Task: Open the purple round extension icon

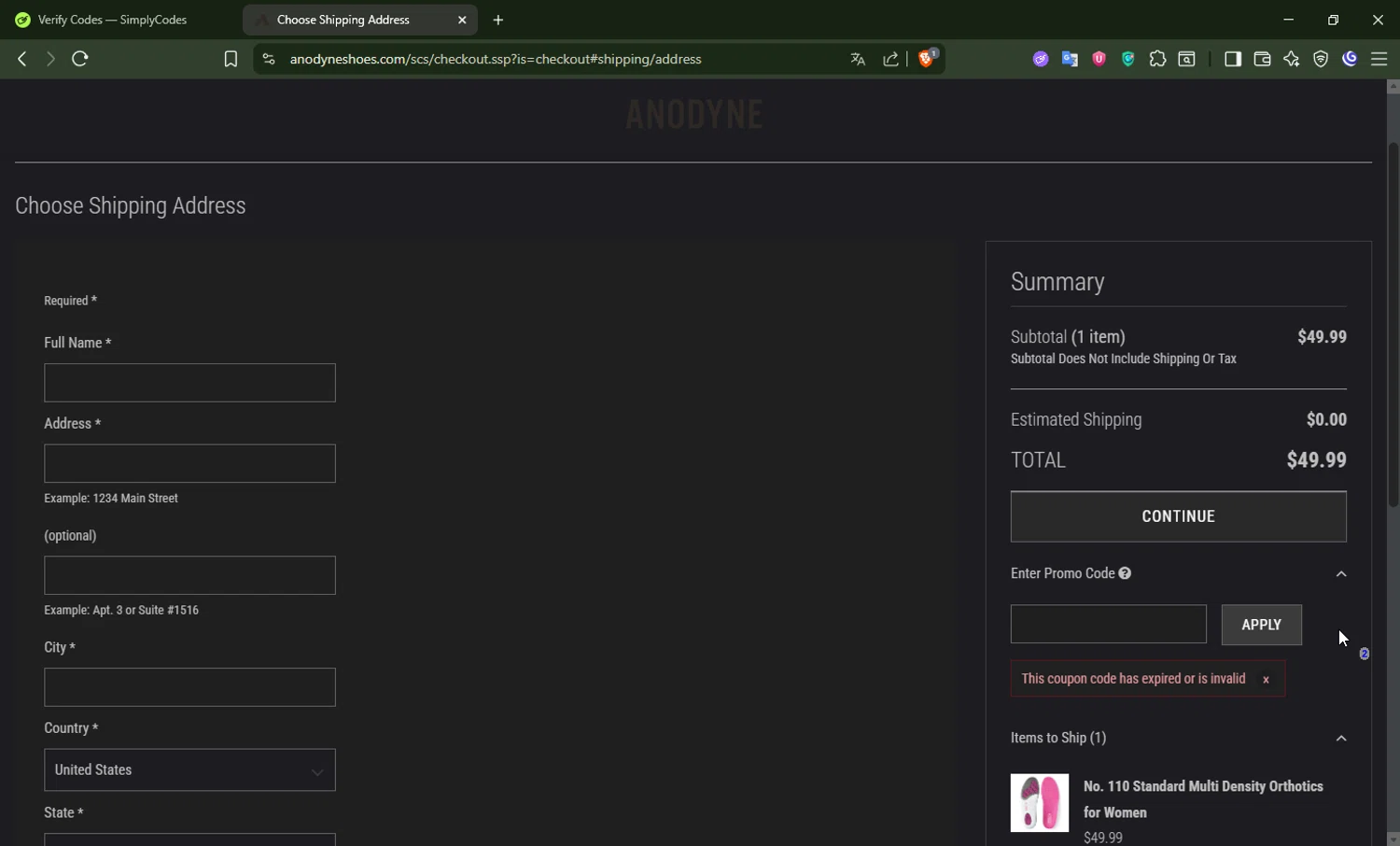Action: [x=1041, y=59]
